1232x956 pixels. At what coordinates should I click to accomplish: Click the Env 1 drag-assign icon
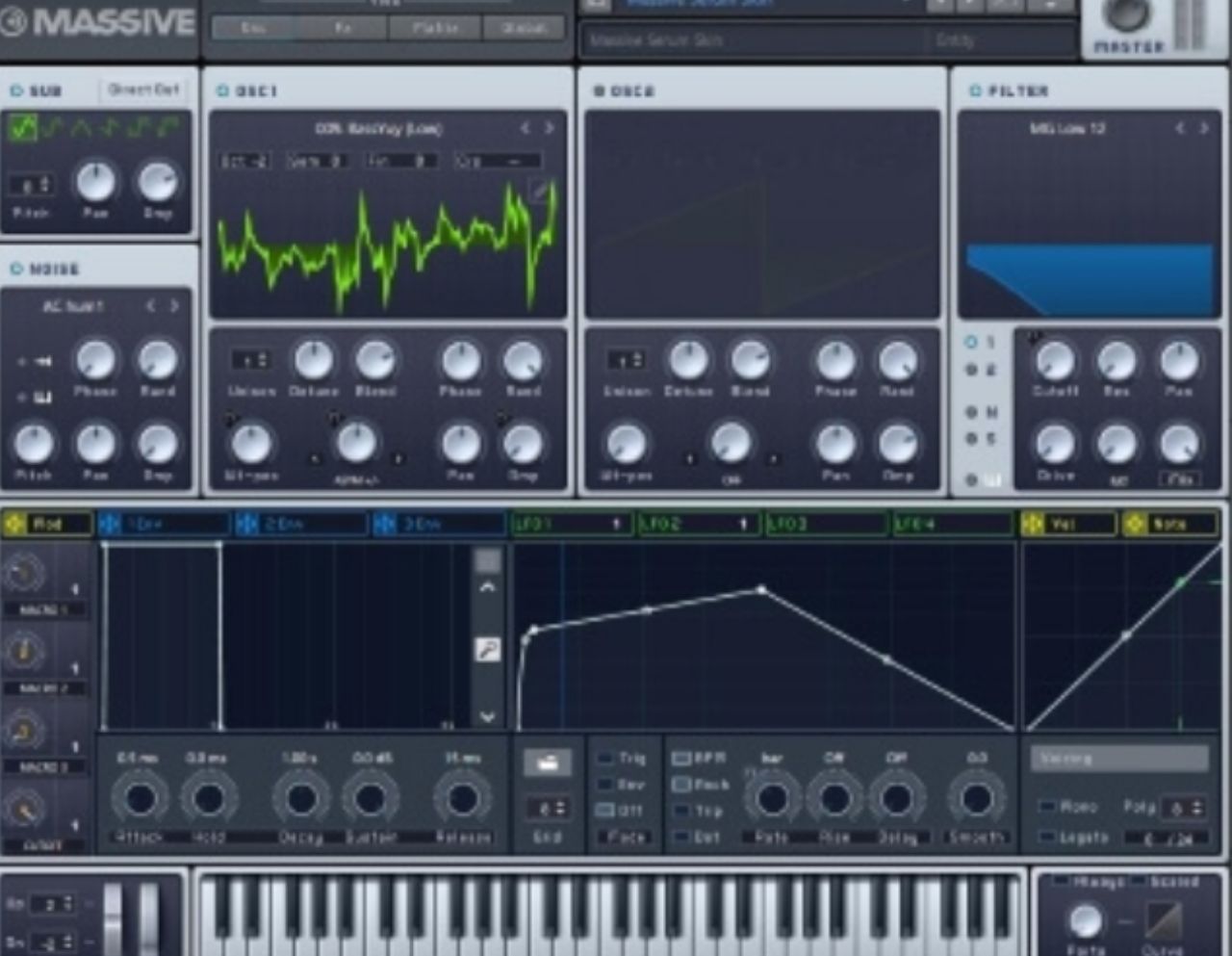[110, 524]
